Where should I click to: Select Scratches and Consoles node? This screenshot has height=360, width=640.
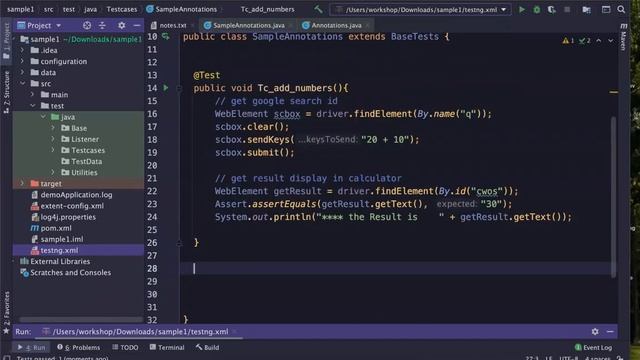coord(70,273)
